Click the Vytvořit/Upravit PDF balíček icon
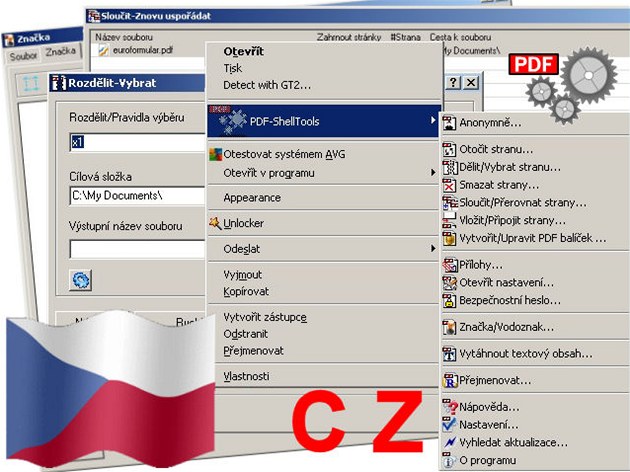Image resolution: width=630 pixels, height=472 pixels. 449,238
